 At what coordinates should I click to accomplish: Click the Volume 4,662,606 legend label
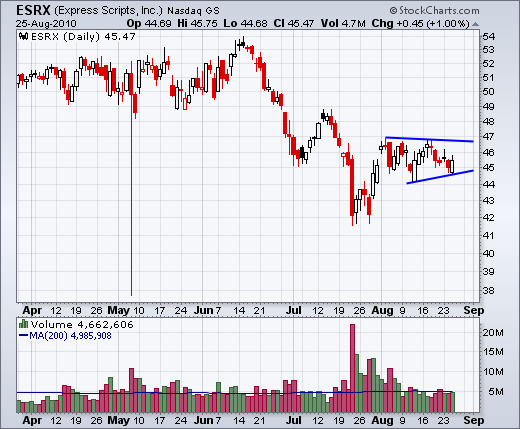(82, 324)
